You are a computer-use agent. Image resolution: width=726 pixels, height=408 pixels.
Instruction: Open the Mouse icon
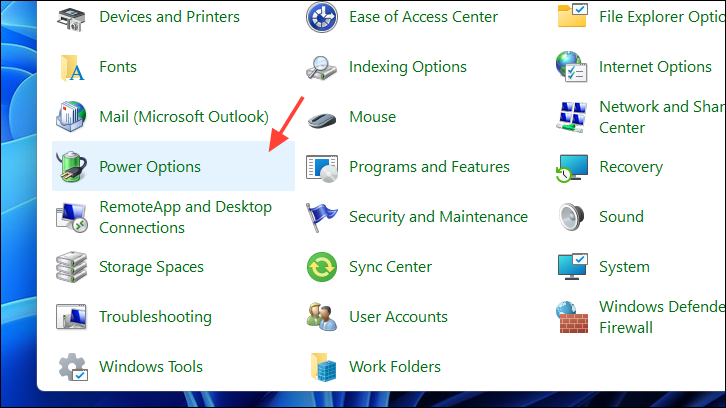tap(322, 117)
